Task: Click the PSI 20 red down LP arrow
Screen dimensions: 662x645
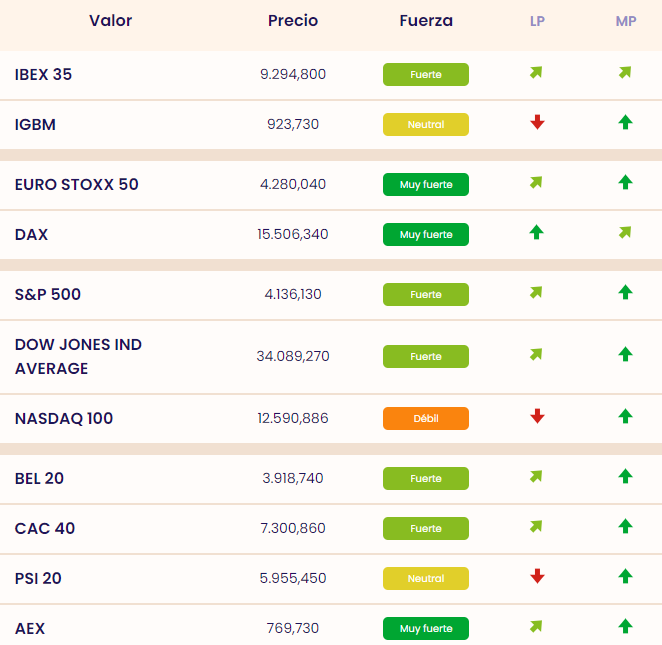Action: click(537, 577)
